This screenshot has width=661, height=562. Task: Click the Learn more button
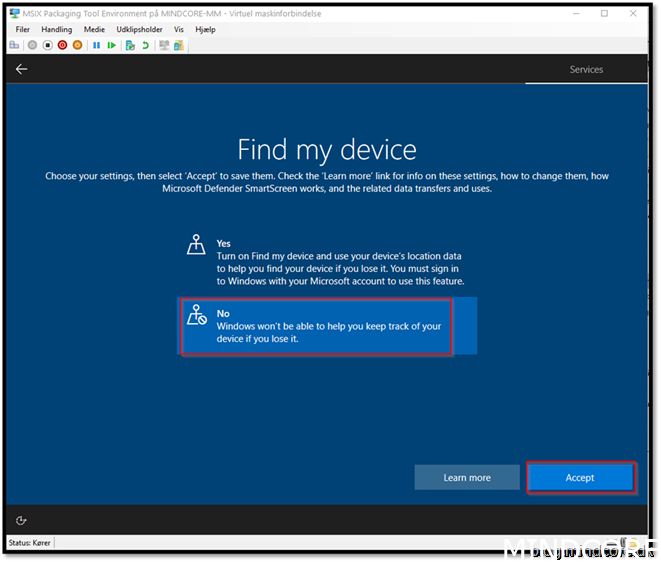[x=467, y=478]
